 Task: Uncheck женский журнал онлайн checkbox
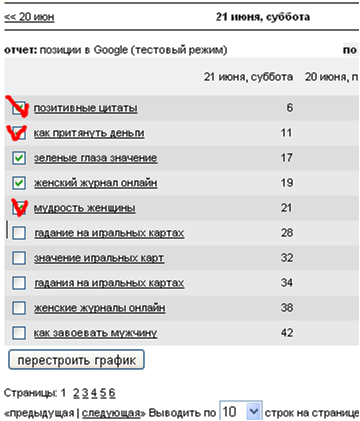19,183
